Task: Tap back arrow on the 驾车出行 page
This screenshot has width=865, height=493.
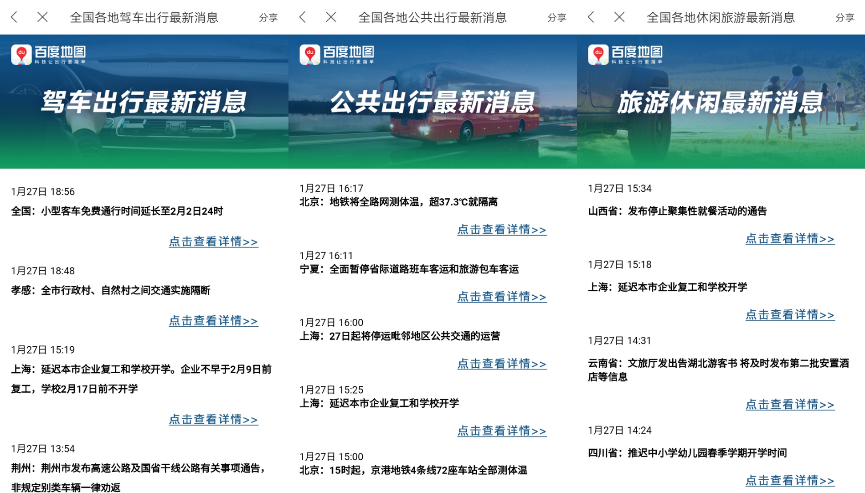Action: pyautogui.click(x=14, y=17)
